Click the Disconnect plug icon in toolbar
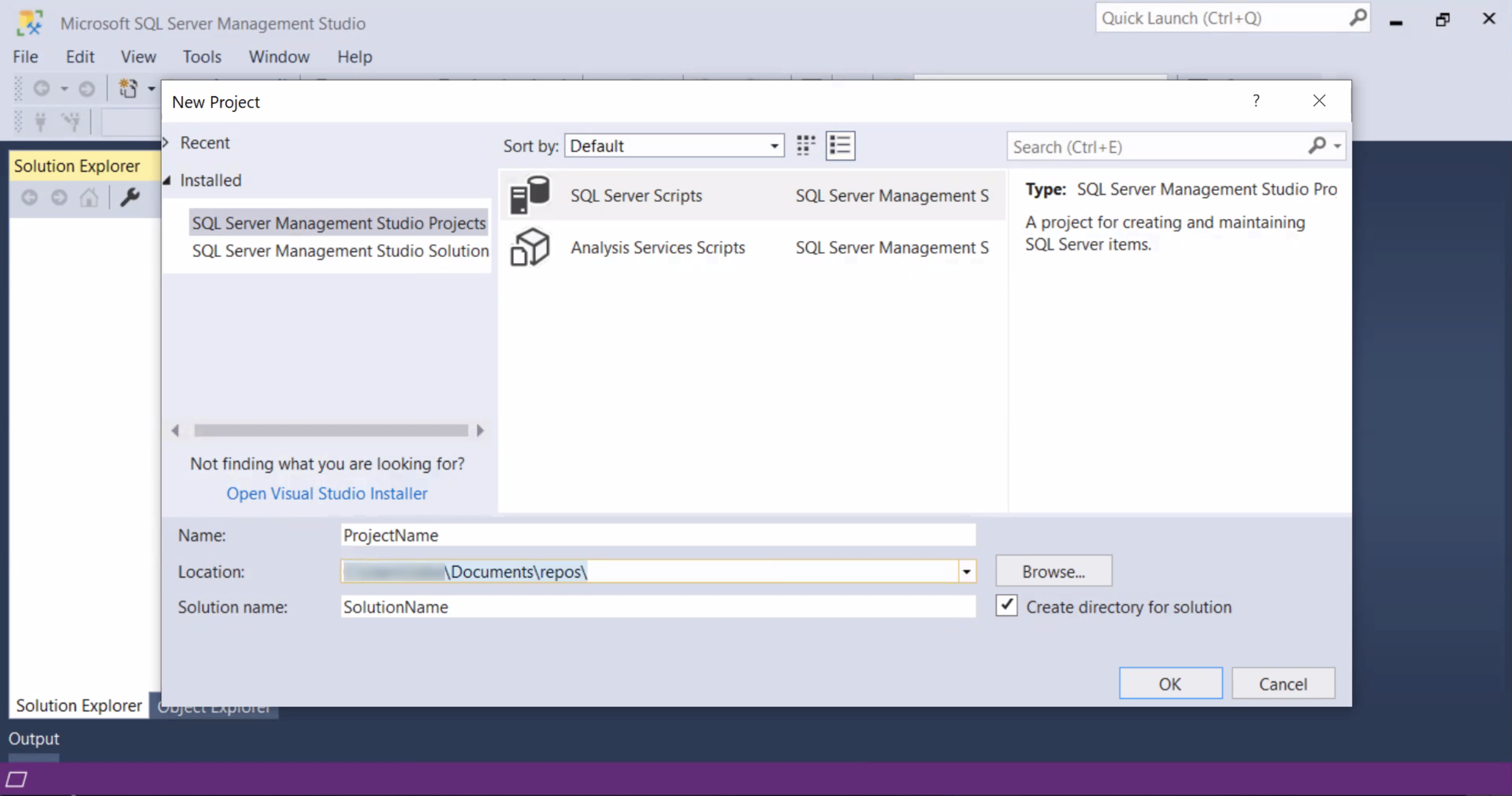This screenshot has height=796, width=1512. [71, 122]
